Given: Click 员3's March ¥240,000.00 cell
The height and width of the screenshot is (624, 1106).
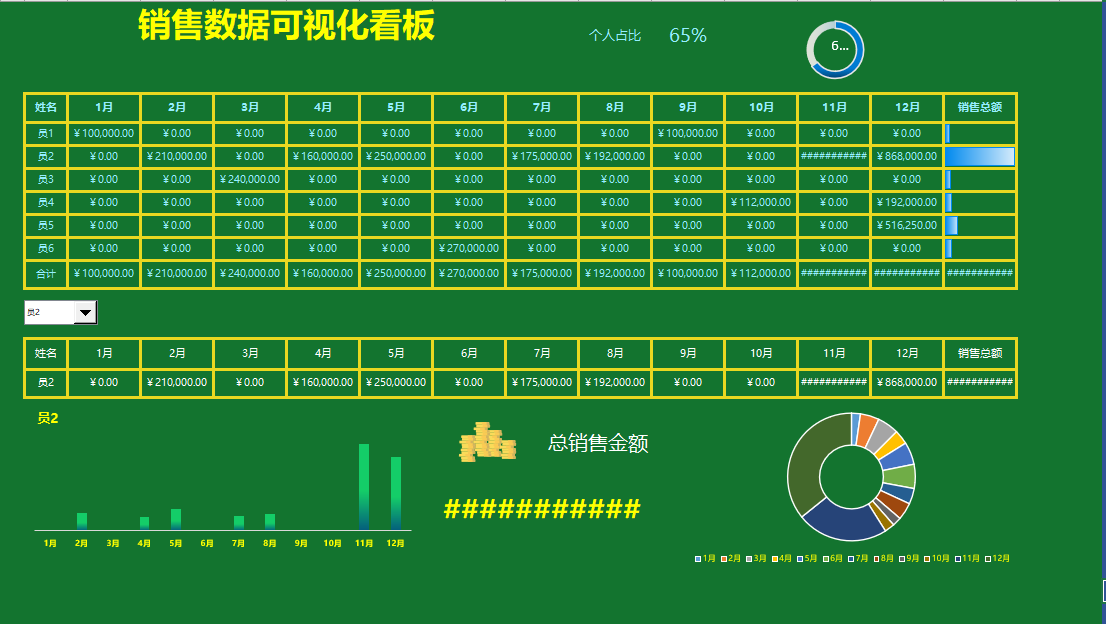Looking at the screenshot, I should click(x=250, y=179).
